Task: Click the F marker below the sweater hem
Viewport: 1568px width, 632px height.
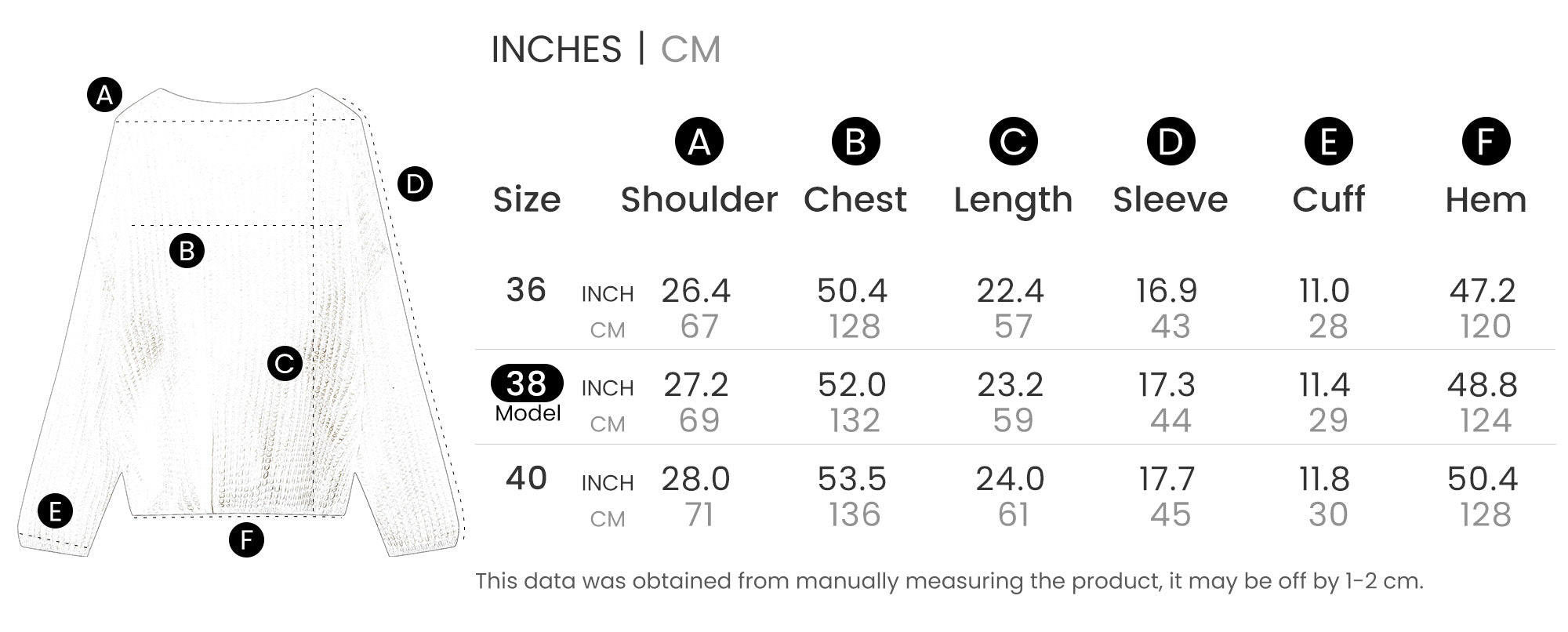Action: pos(246,539)
